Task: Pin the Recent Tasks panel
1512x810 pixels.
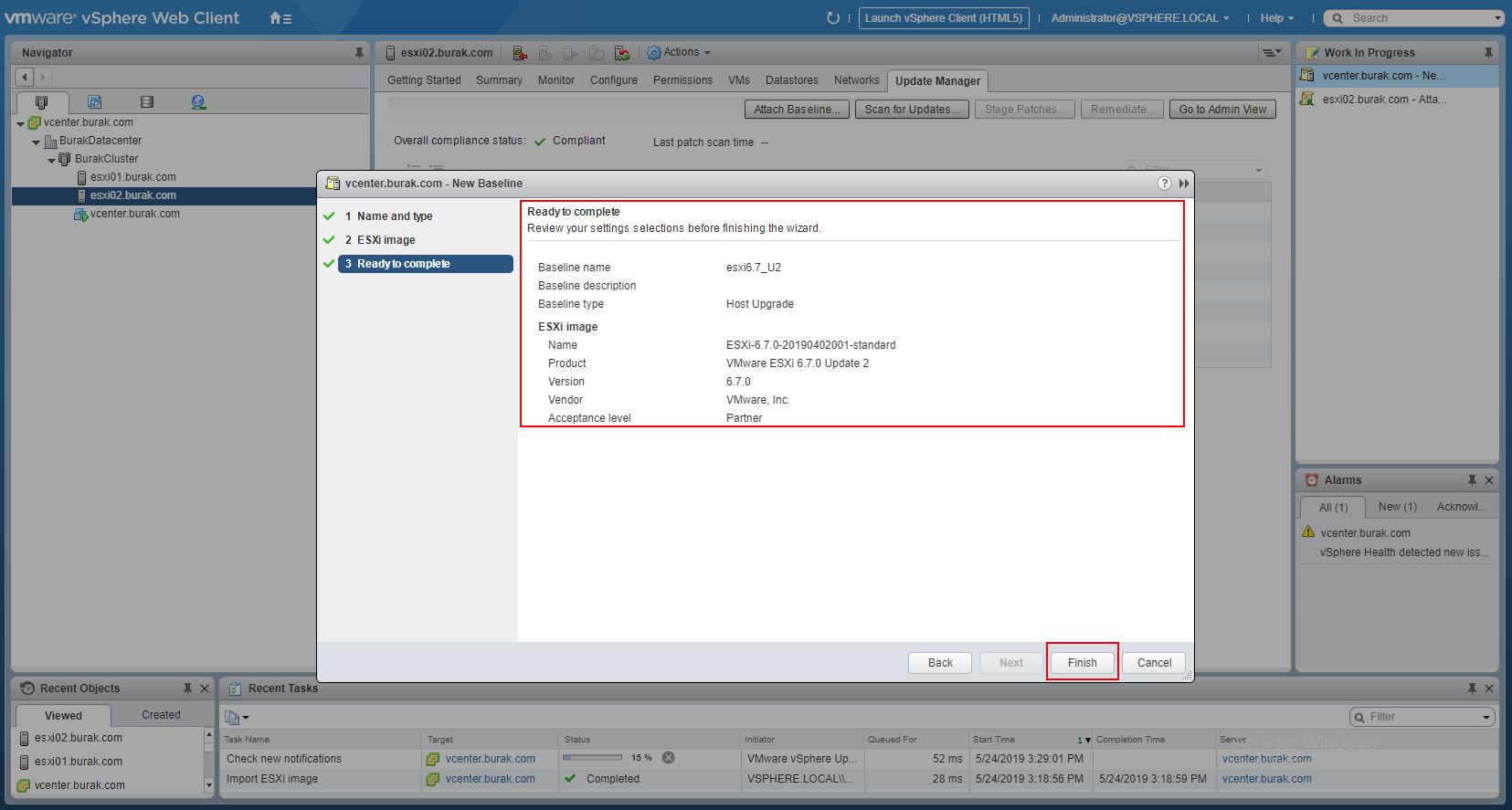Action: (x=1472, y=689)
